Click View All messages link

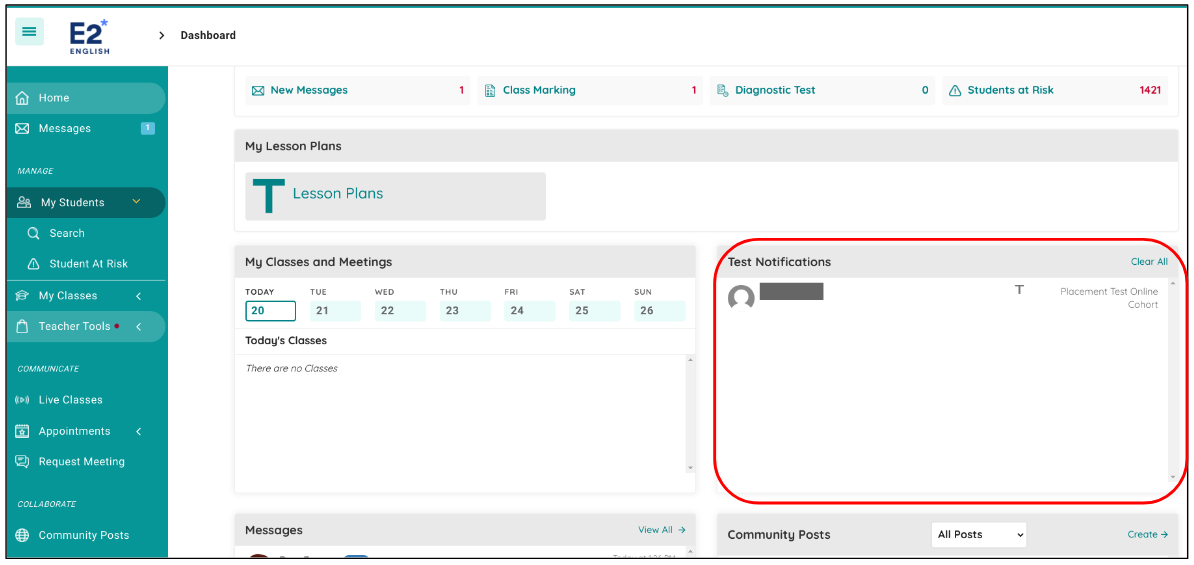(661, 530)
